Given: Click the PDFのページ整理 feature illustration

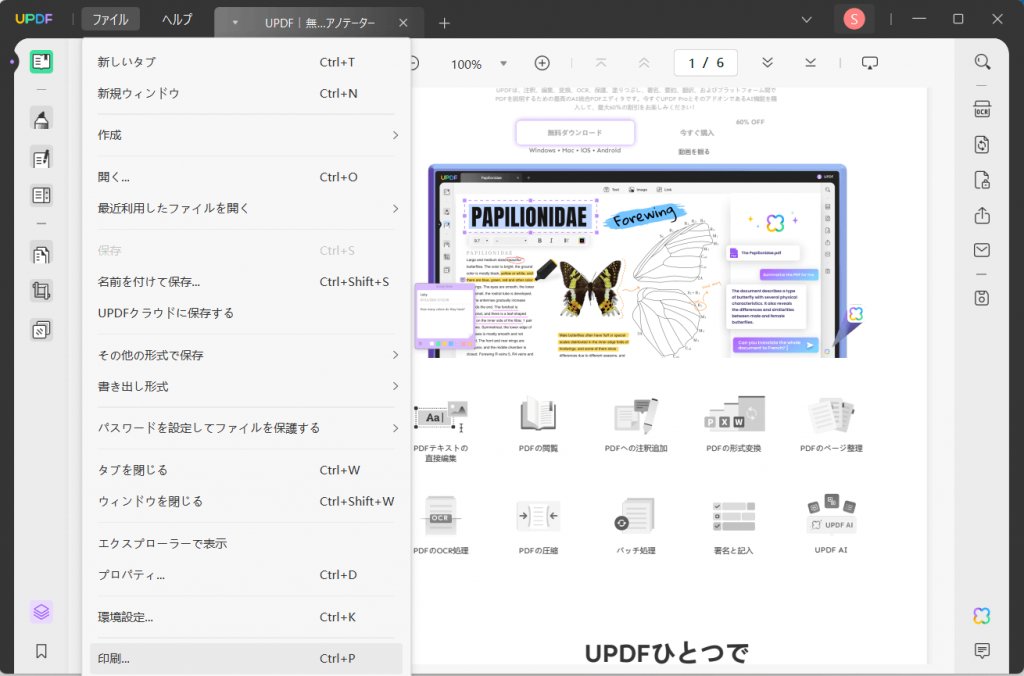Looking at the screenshot, I should click(831, 415).
